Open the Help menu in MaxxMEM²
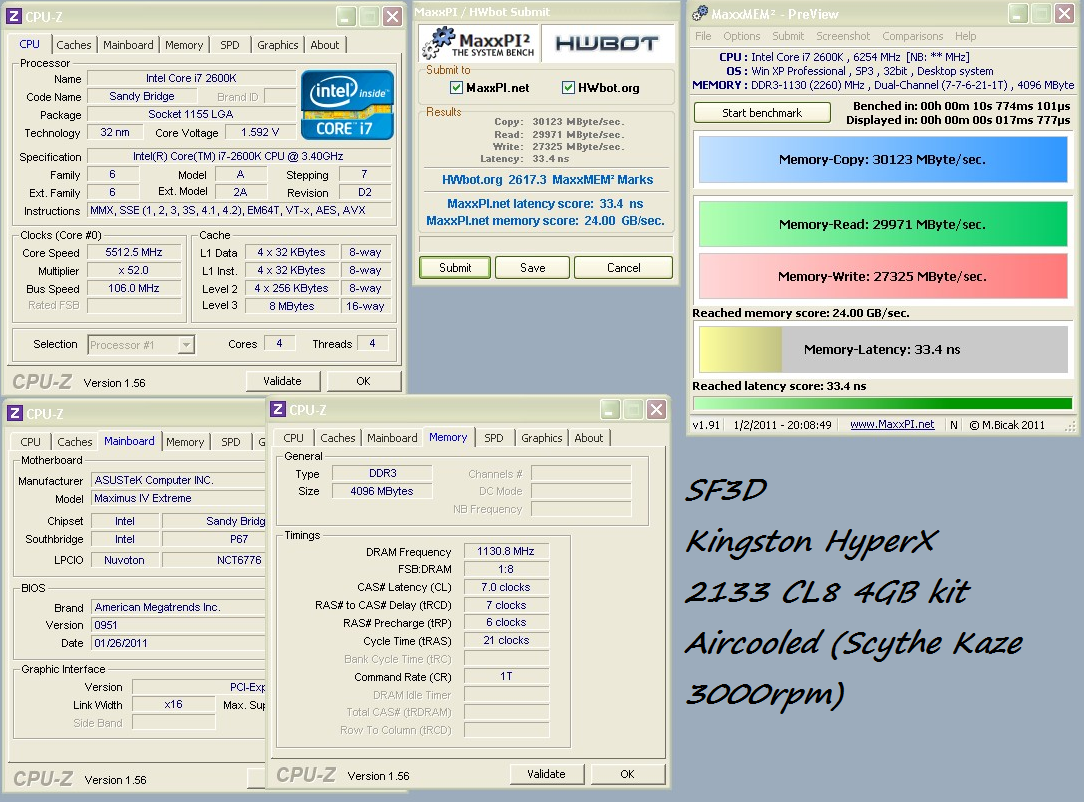The height and width of the screenshot is (802, 1084). pyautogui.click(x=966, y=36)
